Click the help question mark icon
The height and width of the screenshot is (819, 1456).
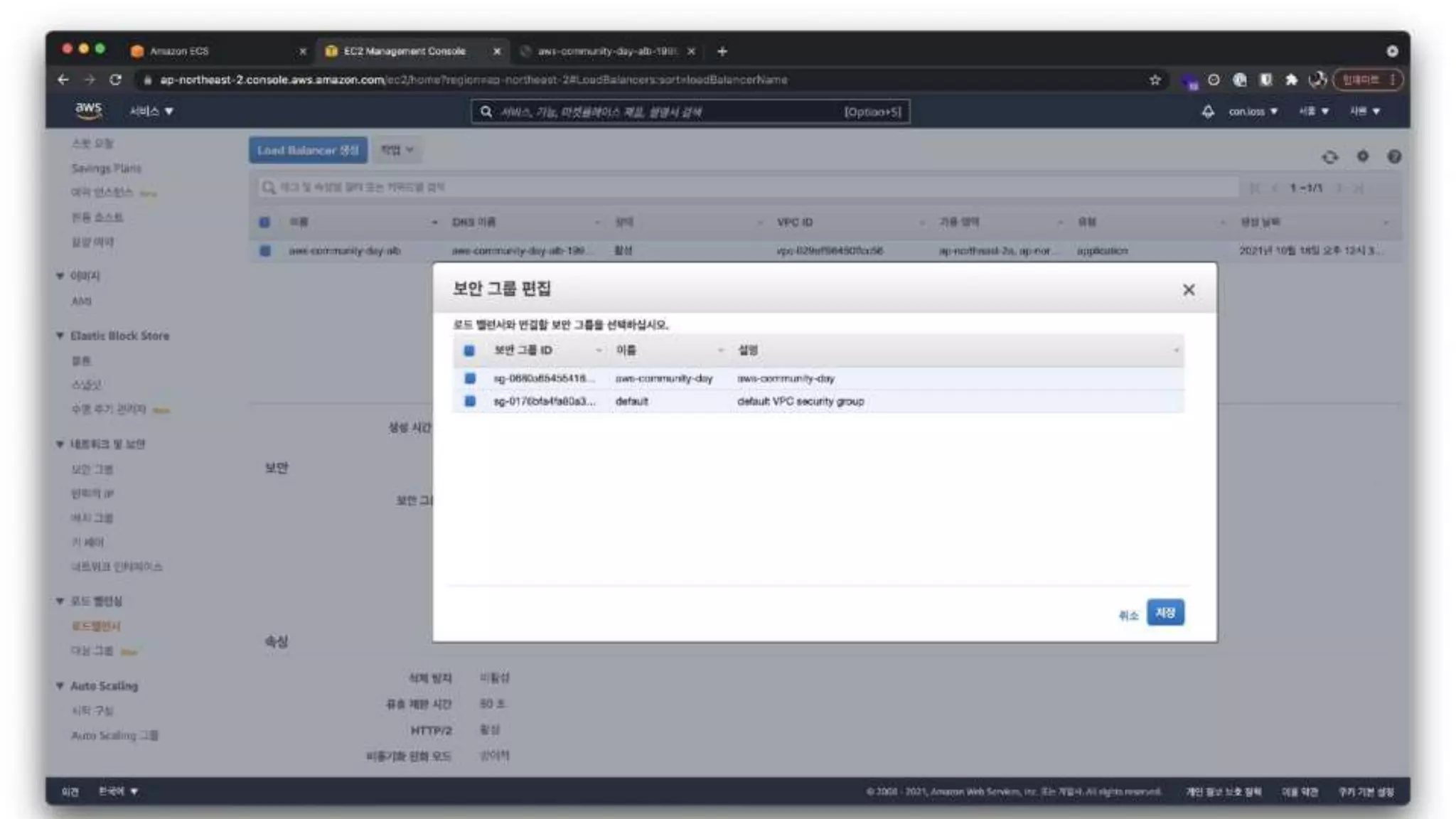(1393, 156)
